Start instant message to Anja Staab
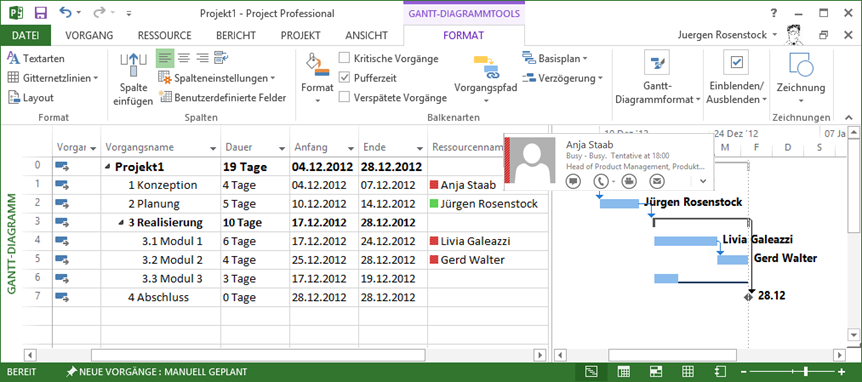862x382 pixels. (572, 180)
